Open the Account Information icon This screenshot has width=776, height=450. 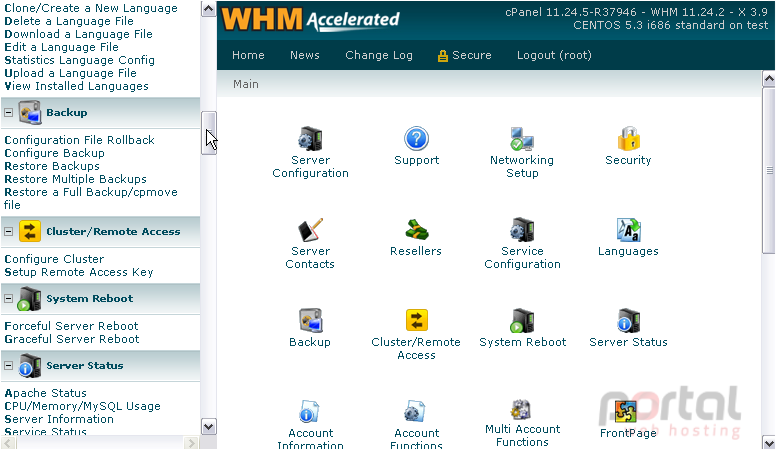(310, 411)
